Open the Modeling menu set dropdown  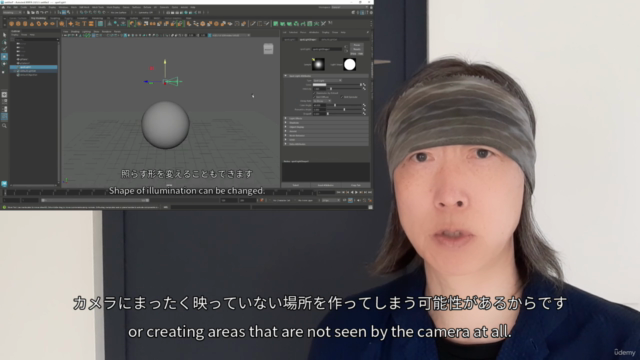click(x=12, y=13)
